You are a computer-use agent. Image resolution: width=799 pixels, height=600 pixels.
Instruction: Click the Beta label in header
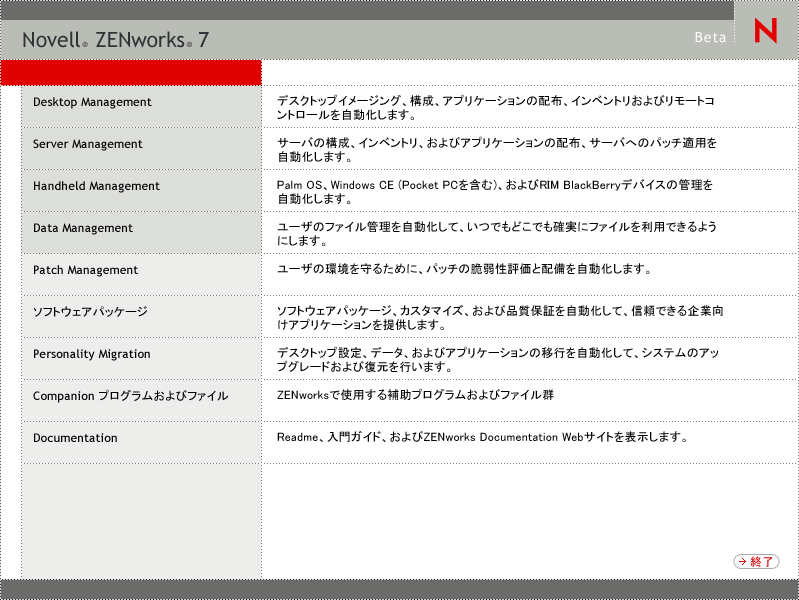(x=710, y=37)
